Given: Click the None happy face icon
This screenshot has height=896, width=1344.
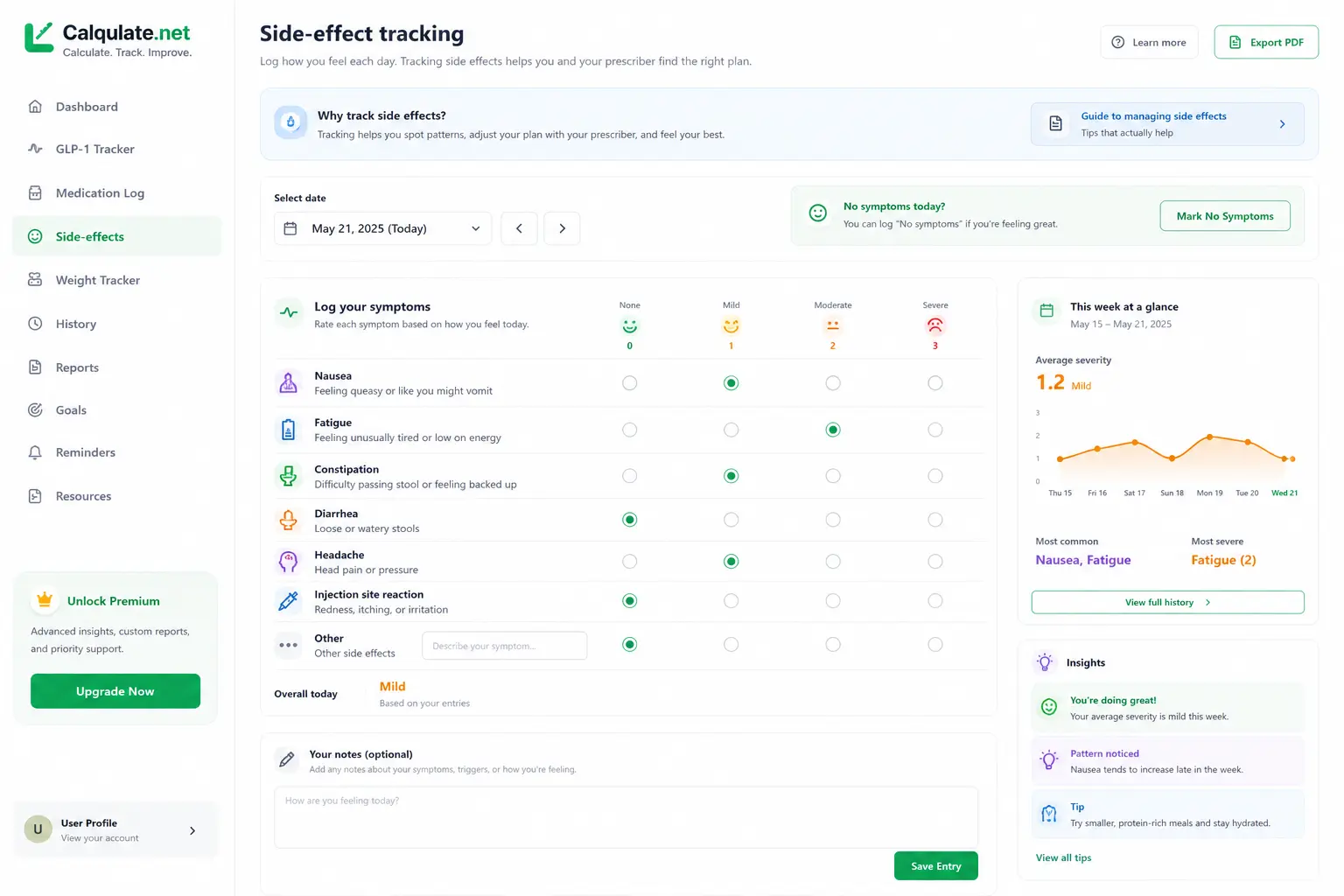Looking at the screenshot, I should click(630, 325).
